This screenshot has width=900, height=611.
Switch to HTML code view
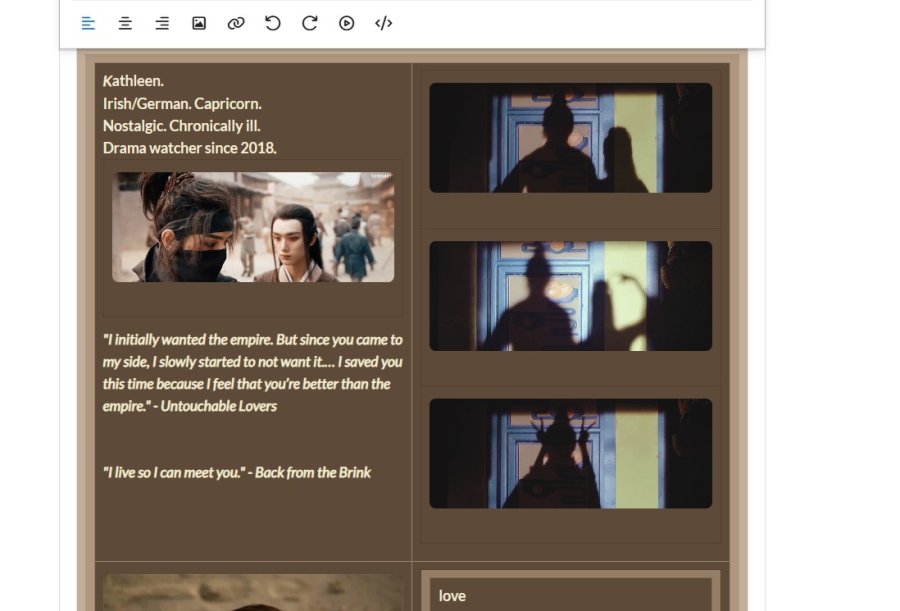[x=383, y=23]
